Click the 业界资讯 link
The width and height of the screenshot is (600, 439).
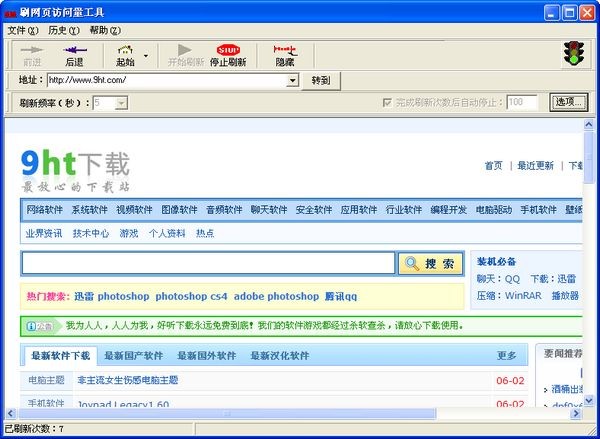point(44,233)
